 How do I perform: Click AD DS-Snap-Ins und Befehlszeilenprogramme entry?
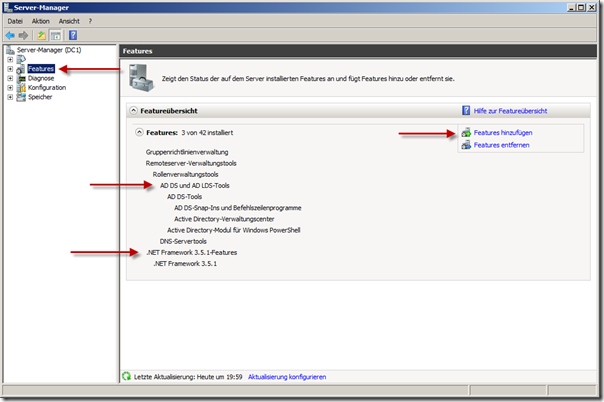[238, 208]
